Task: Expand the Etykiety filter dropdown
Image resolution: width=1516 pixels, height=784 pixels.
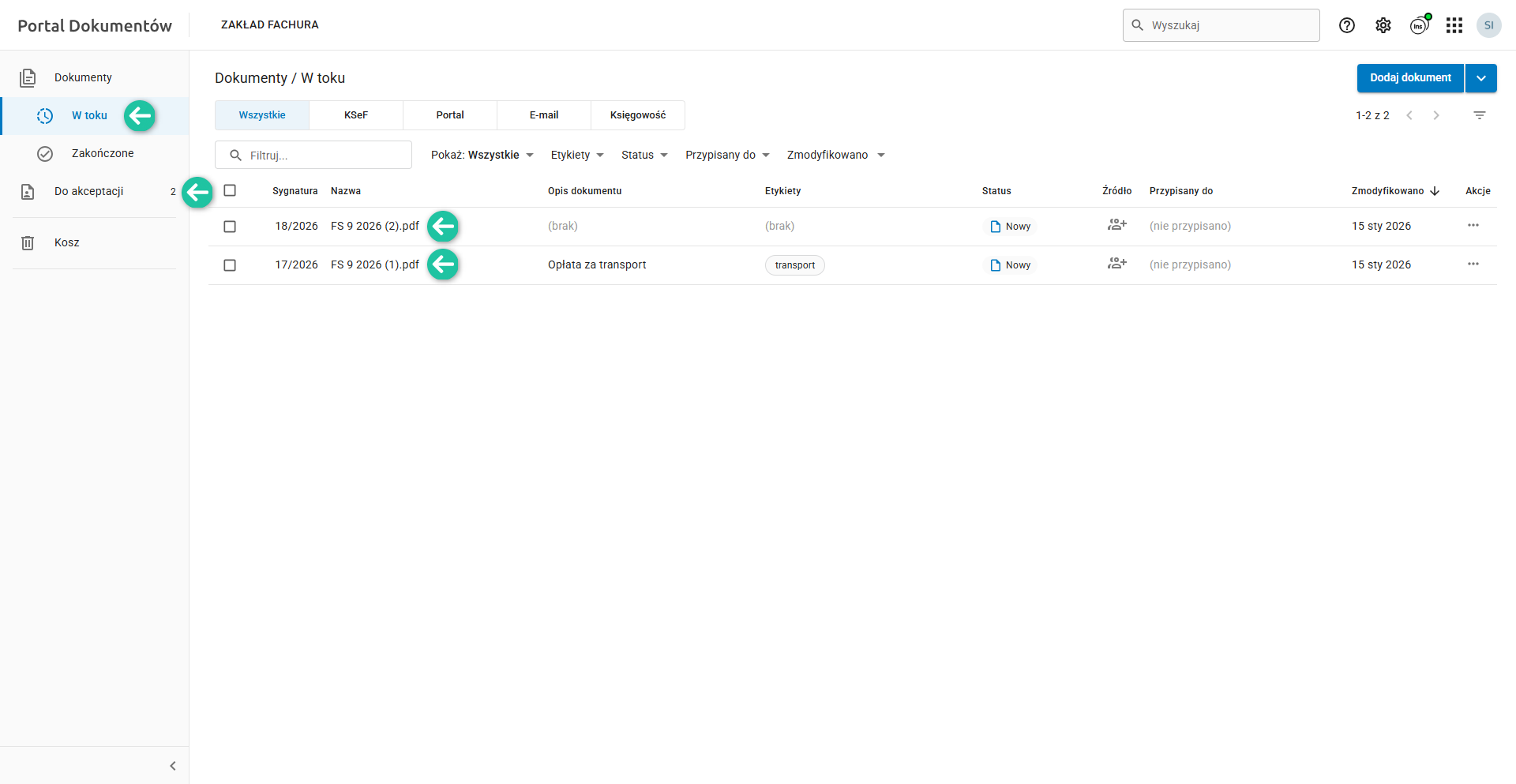Action: tap(577, 155)
